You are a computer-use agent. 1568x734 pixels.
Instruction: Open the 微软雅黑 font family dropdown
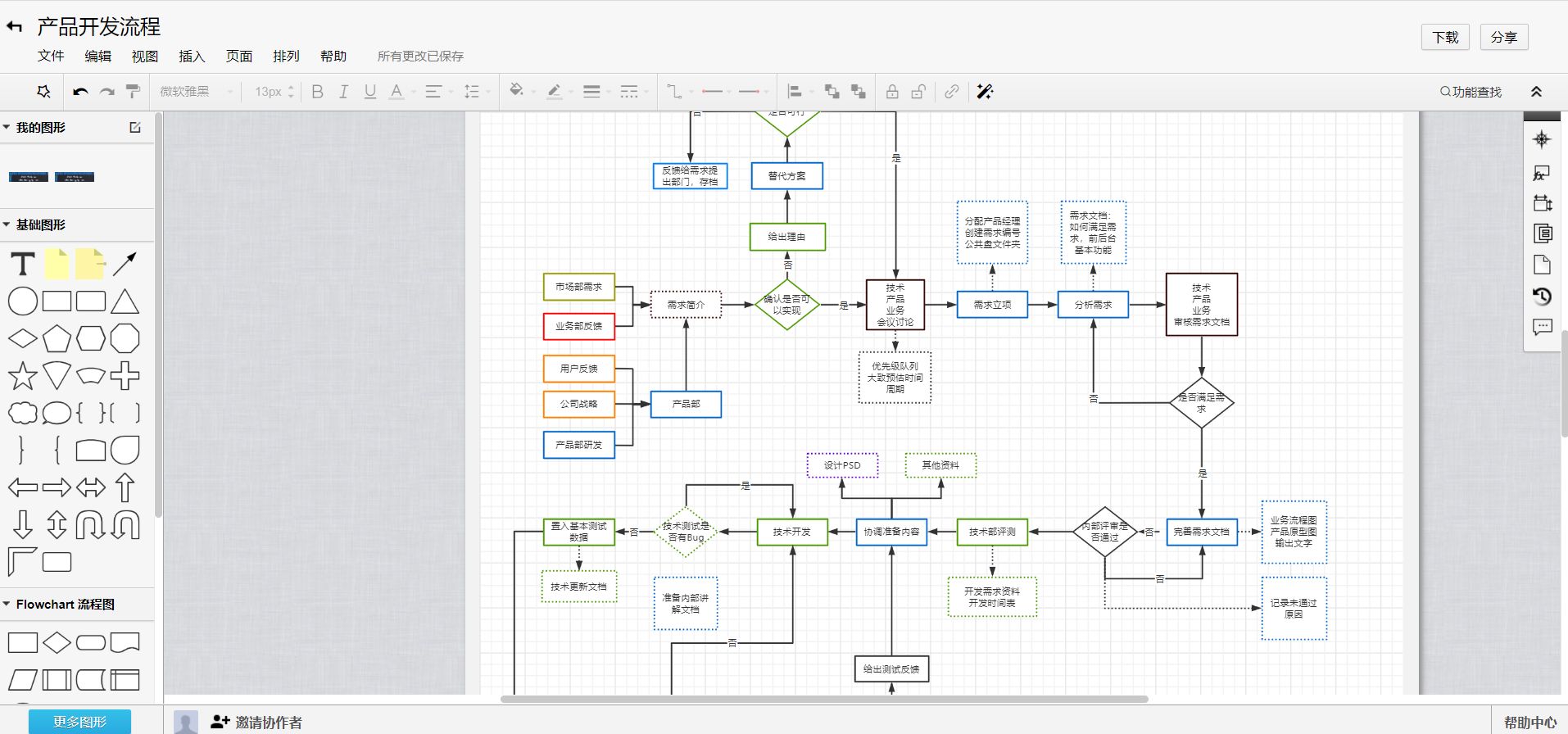pos(196,92)
